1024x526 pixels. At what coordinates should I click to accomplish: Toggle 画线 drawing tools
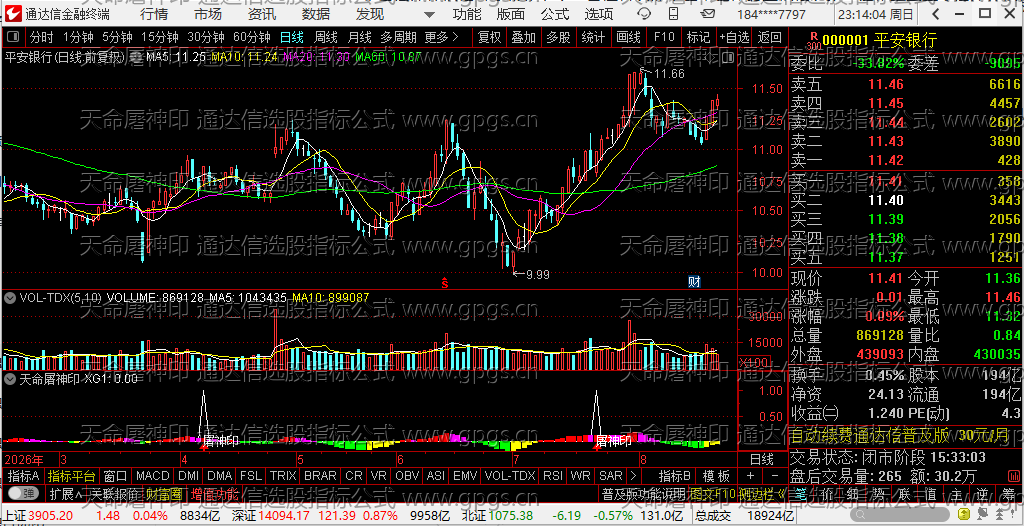[x=628, y=38]
